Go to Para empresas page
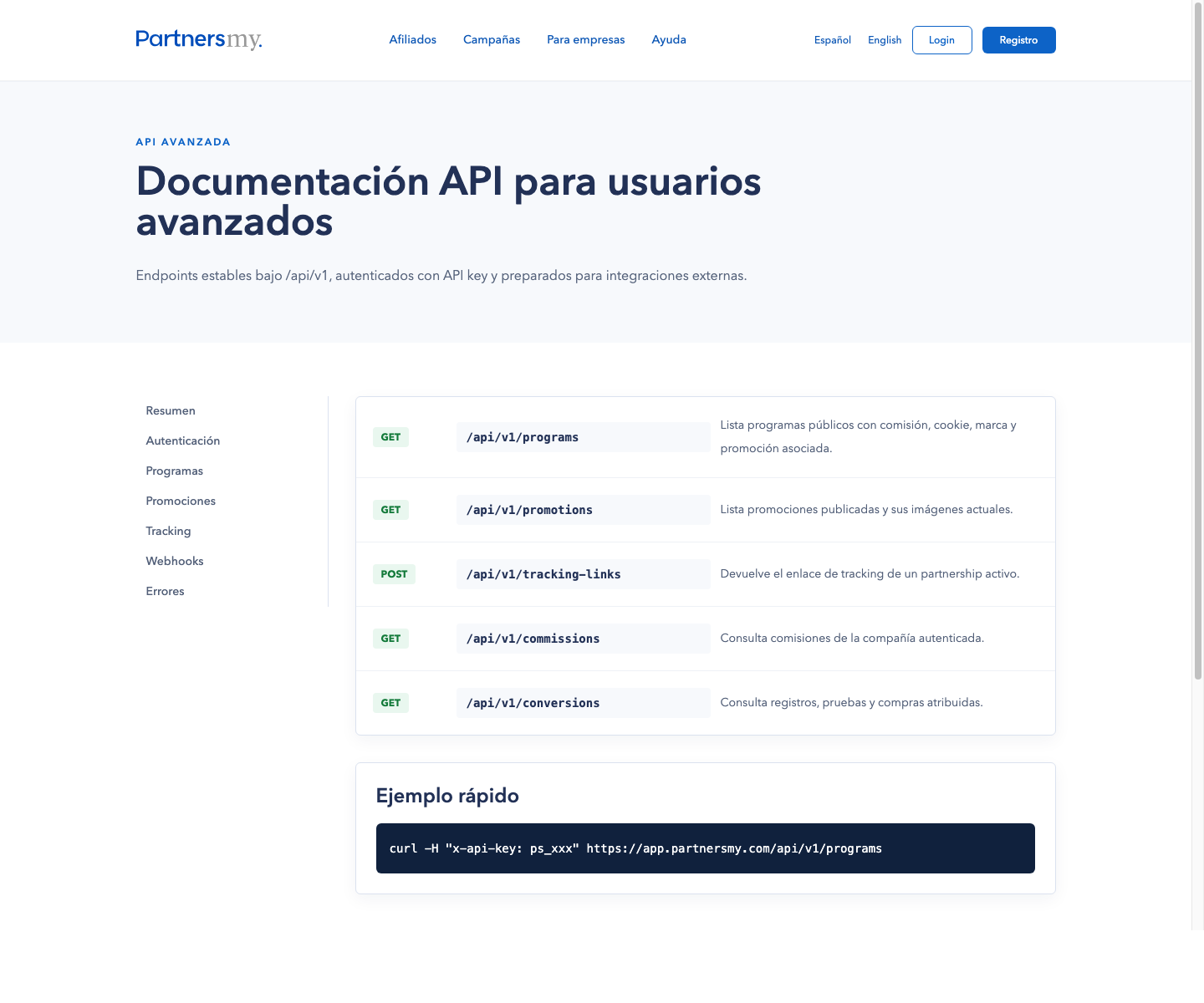The width and height of the screenshot is (1204, 1003). coord(585,39)
